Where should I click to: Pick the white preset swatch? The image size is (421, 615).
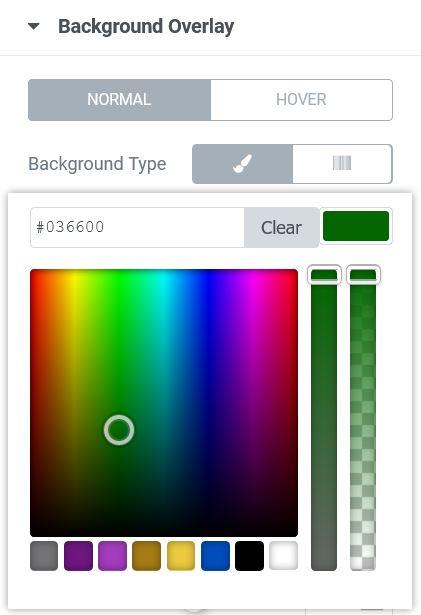click(x=284, y=556)
